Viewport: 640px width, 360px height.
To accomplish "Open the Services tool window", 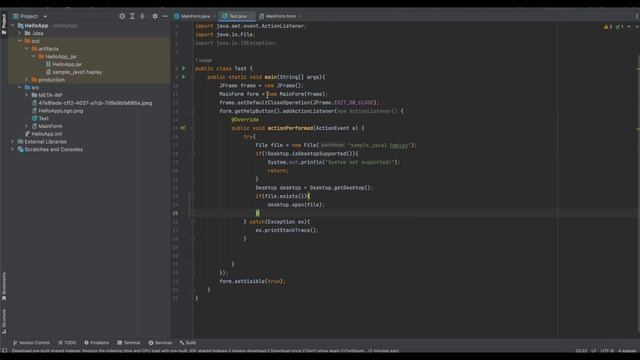I will [160, 343].
